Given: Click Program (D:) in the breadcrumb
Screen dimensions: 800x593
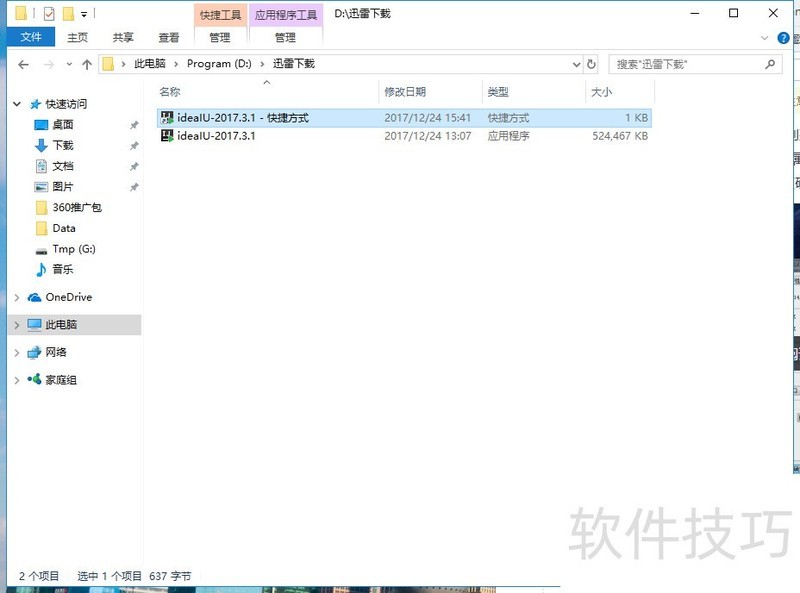Looking at the screenshot, I should coord(219,63).
